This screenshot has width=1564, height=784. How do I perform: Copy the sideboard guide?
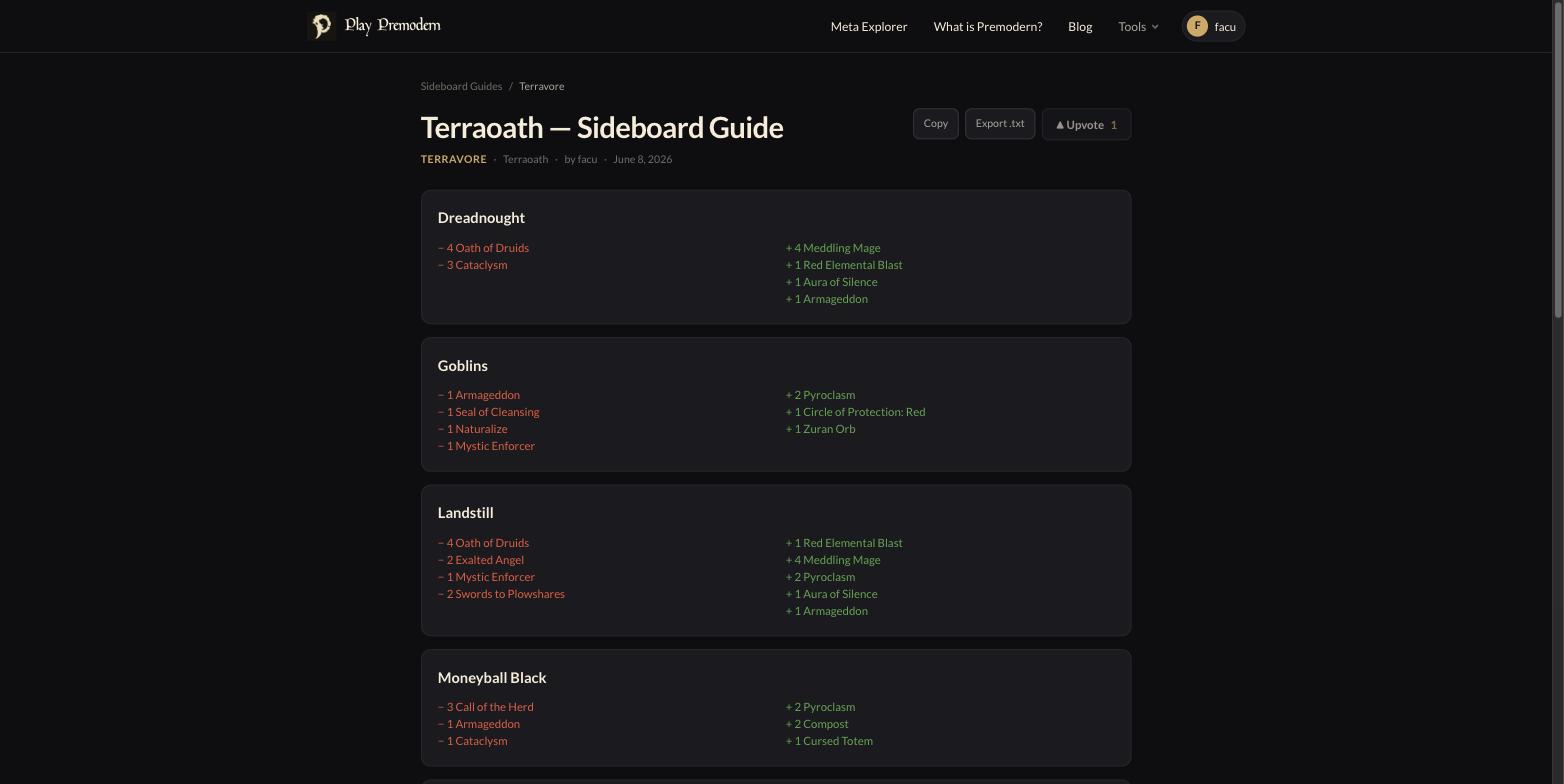pyautogui.click(x=936, y=124)
